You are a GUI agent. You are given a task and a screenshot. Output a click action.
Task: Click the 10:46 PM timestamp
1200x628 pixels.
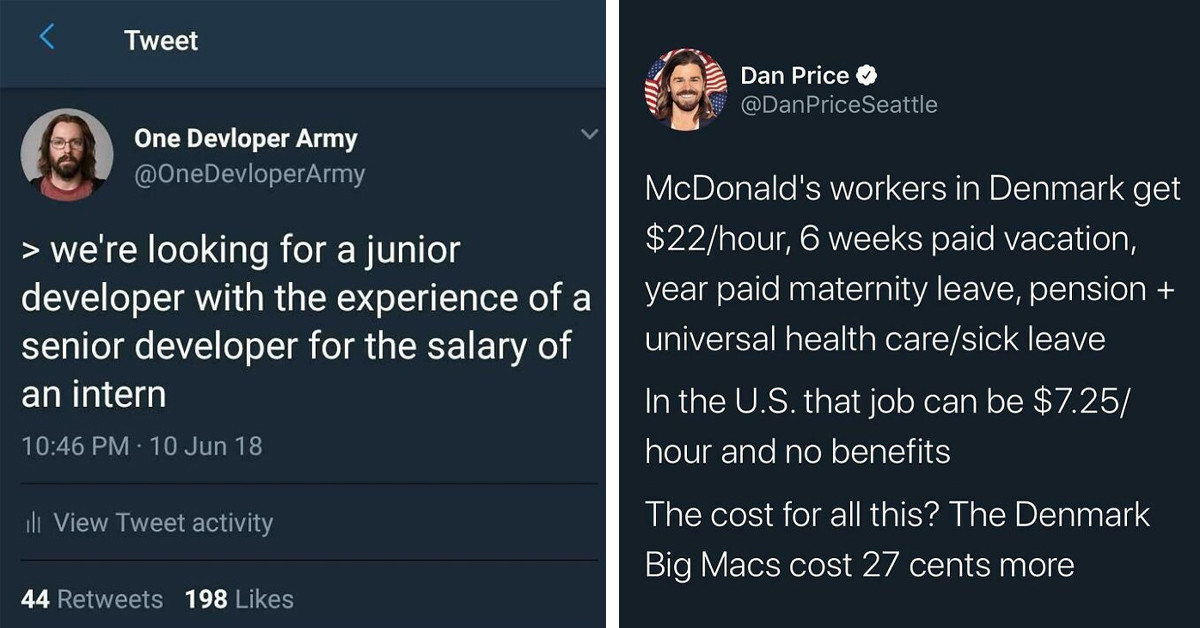[x=74, y=445]
